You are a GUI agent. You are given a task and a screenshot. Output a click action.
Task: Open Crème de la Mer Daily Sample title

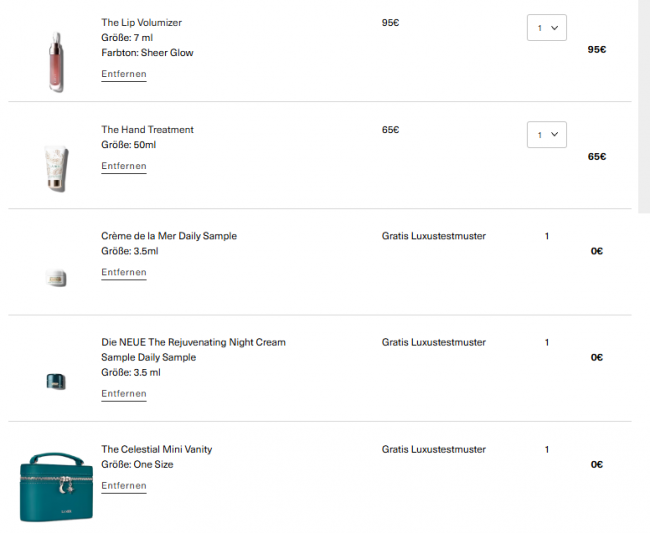tap(169, 236)
